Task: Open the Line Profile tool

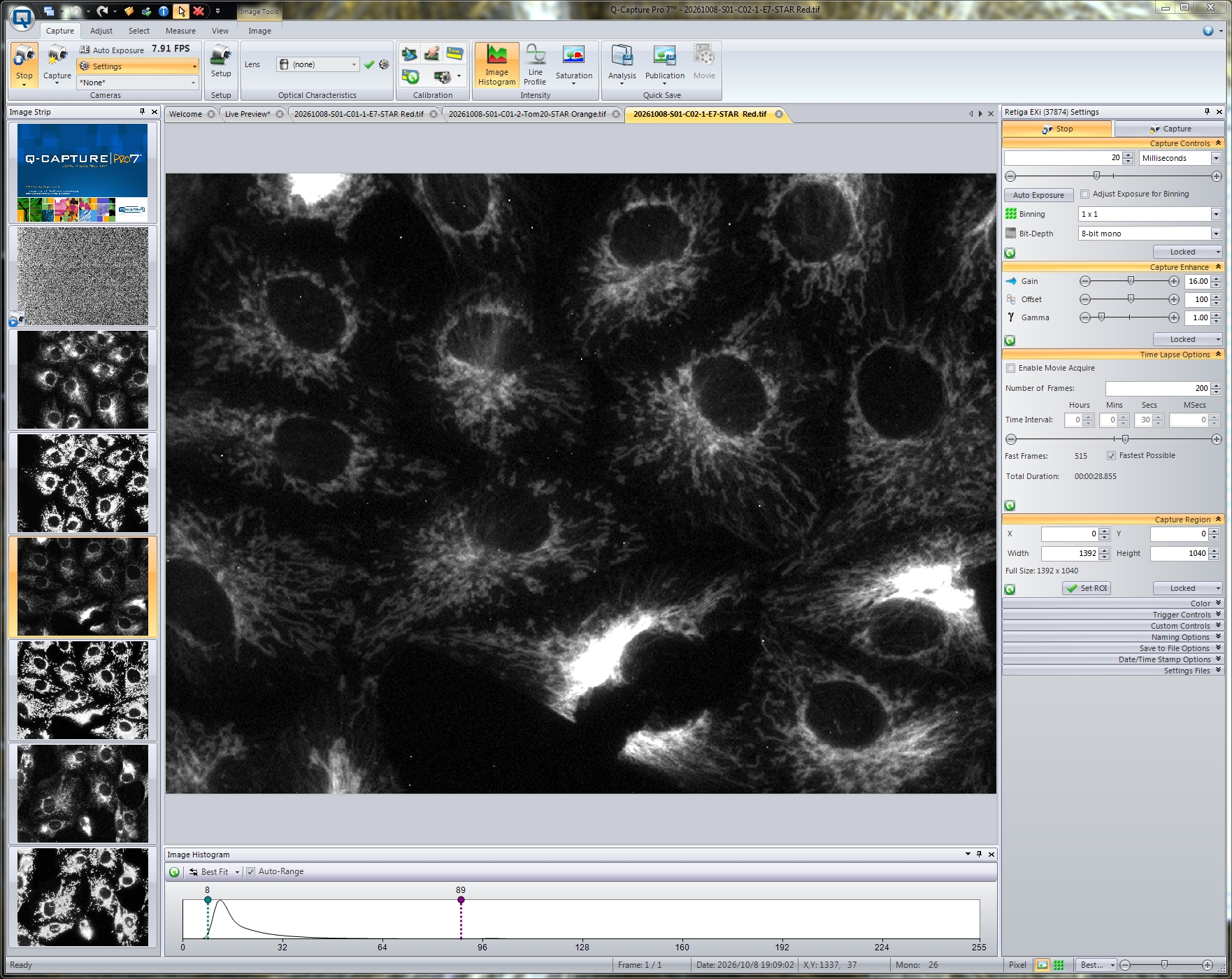Action: pyautogui.click(x=535, y=65)
